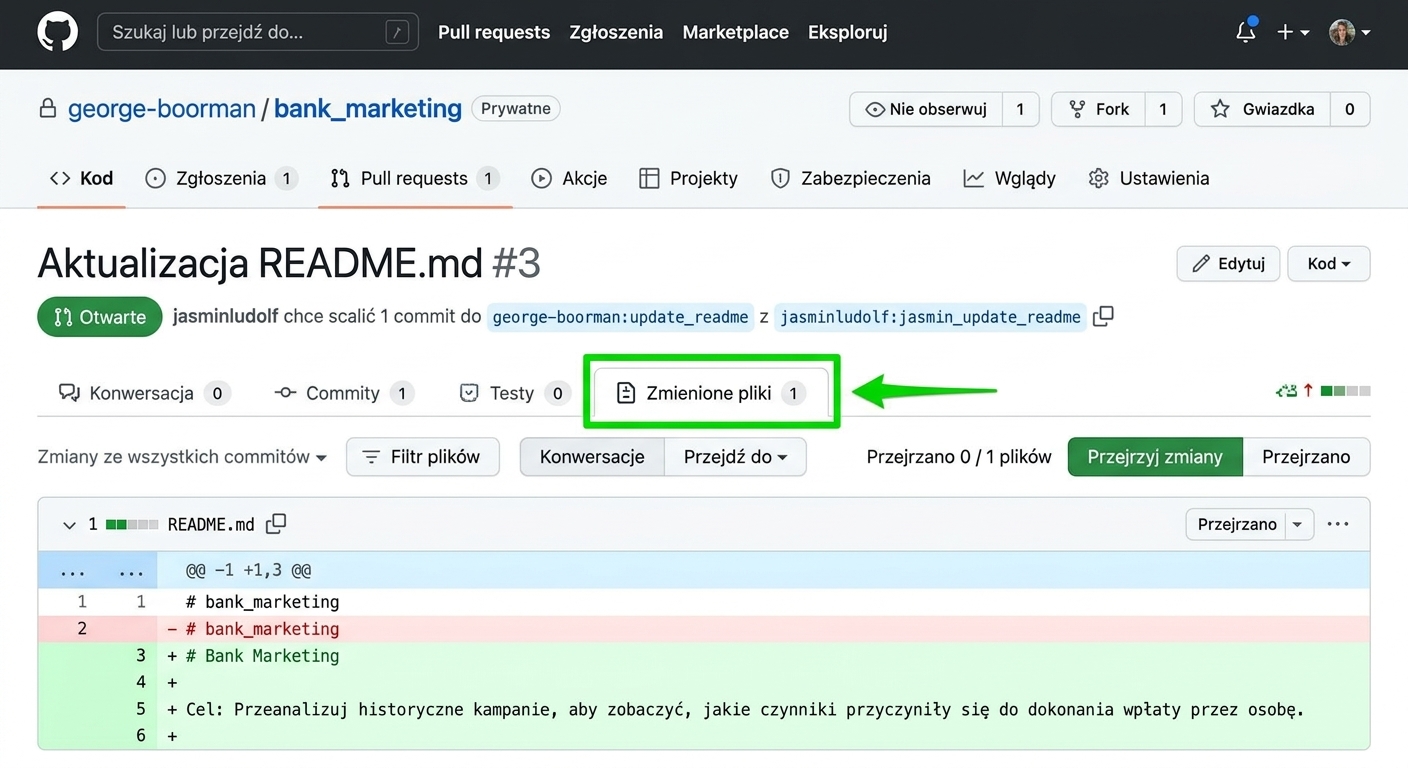Open the jasminludolf author link
1408x768 pixels.
coord(225,317)
